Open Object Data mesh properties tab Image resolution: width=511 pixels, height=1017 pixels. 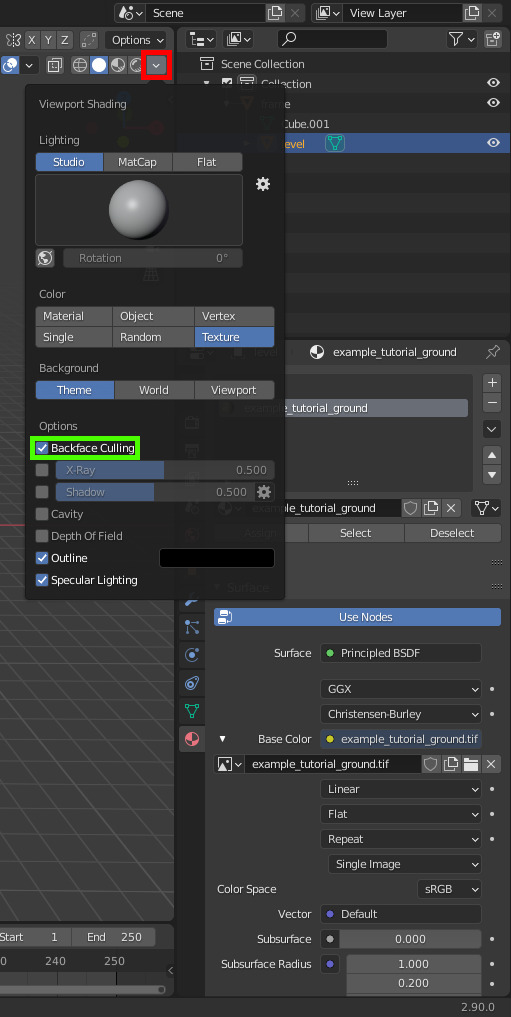pyautogui.click(x=192, y=710)
